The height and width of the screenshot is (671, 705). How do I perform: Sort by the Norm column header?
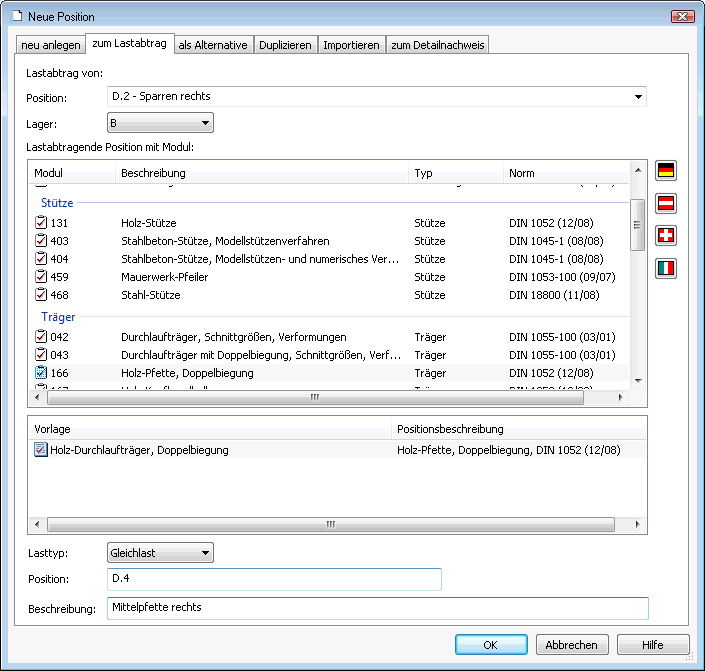tap(566, 173)
